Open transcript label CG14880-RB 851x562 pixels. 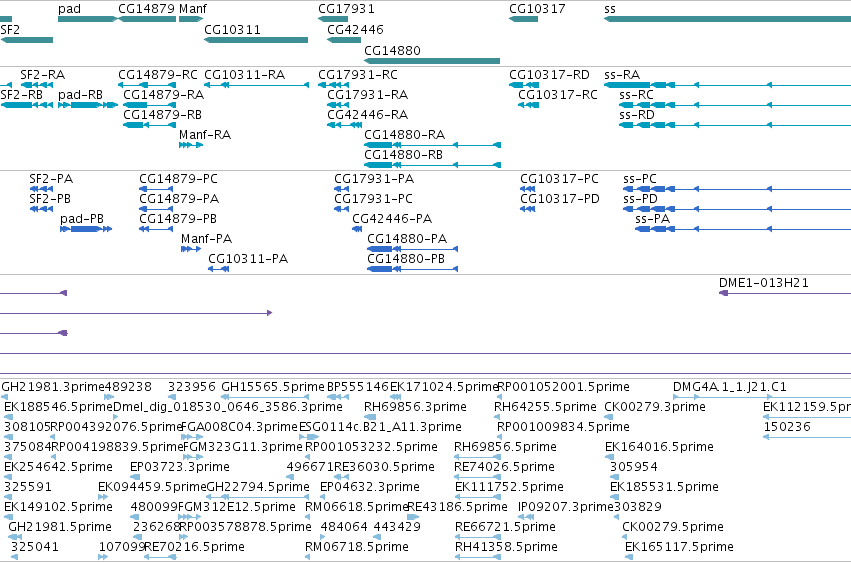pyautogui.click(x=403, y=155)
